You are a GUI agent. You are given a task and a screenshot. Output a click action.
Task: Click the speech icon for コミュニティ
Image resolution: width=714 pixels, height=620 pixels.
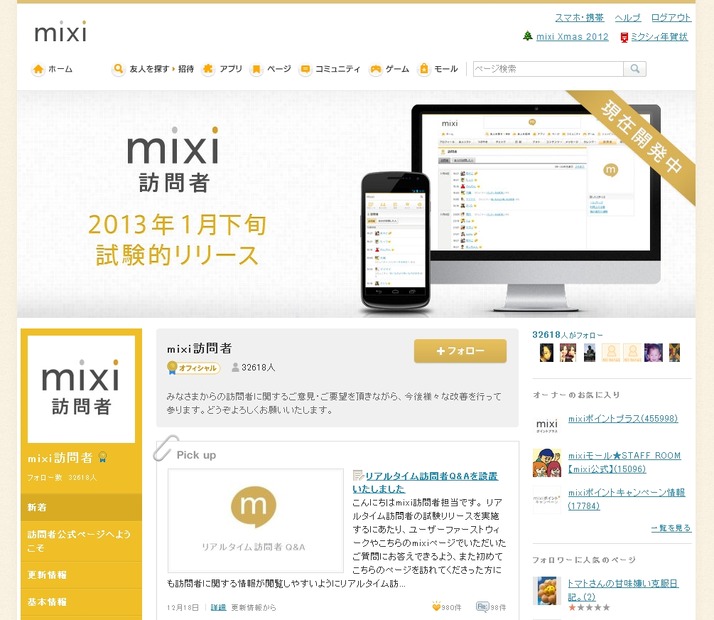coord(305,69)
